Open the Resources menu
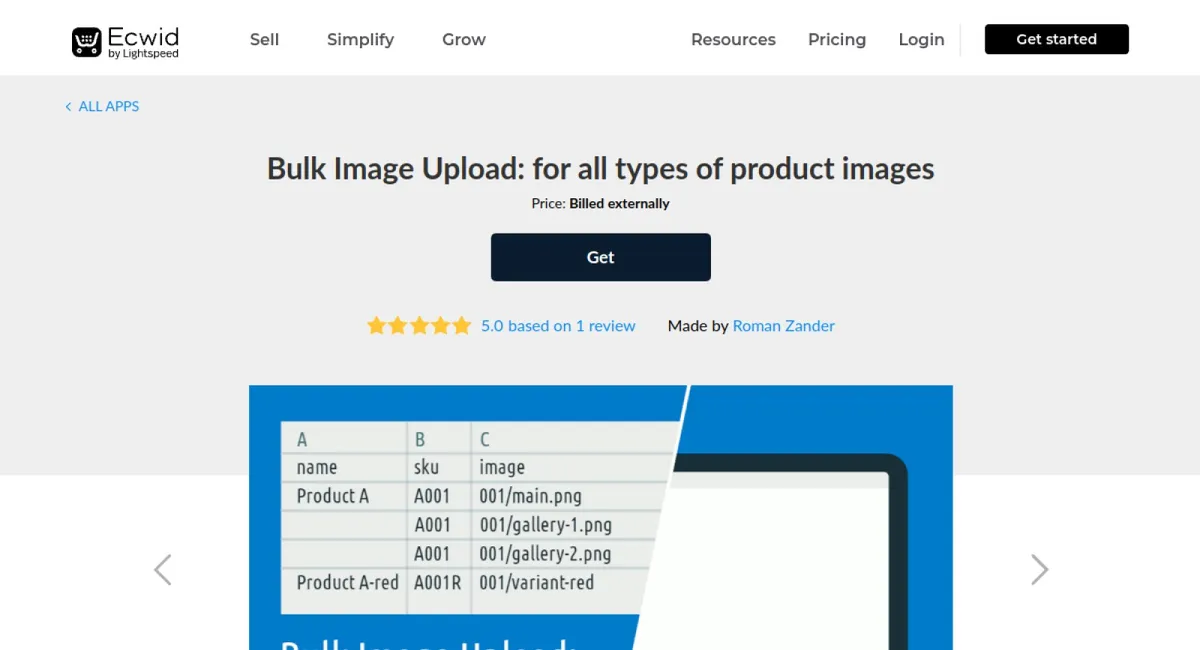Screen dimensions: 1200x650 (733, 40)
